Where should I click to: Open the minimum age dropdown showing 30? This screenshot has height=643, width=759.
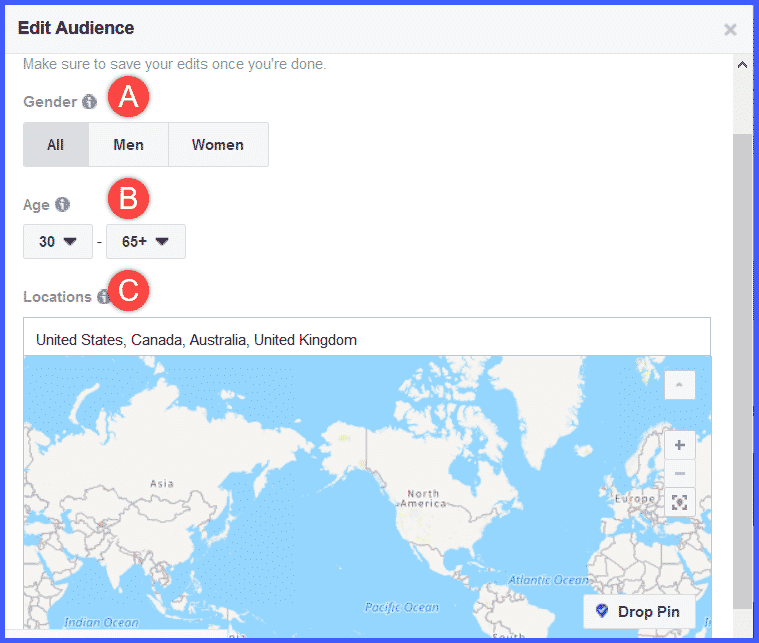58,242
